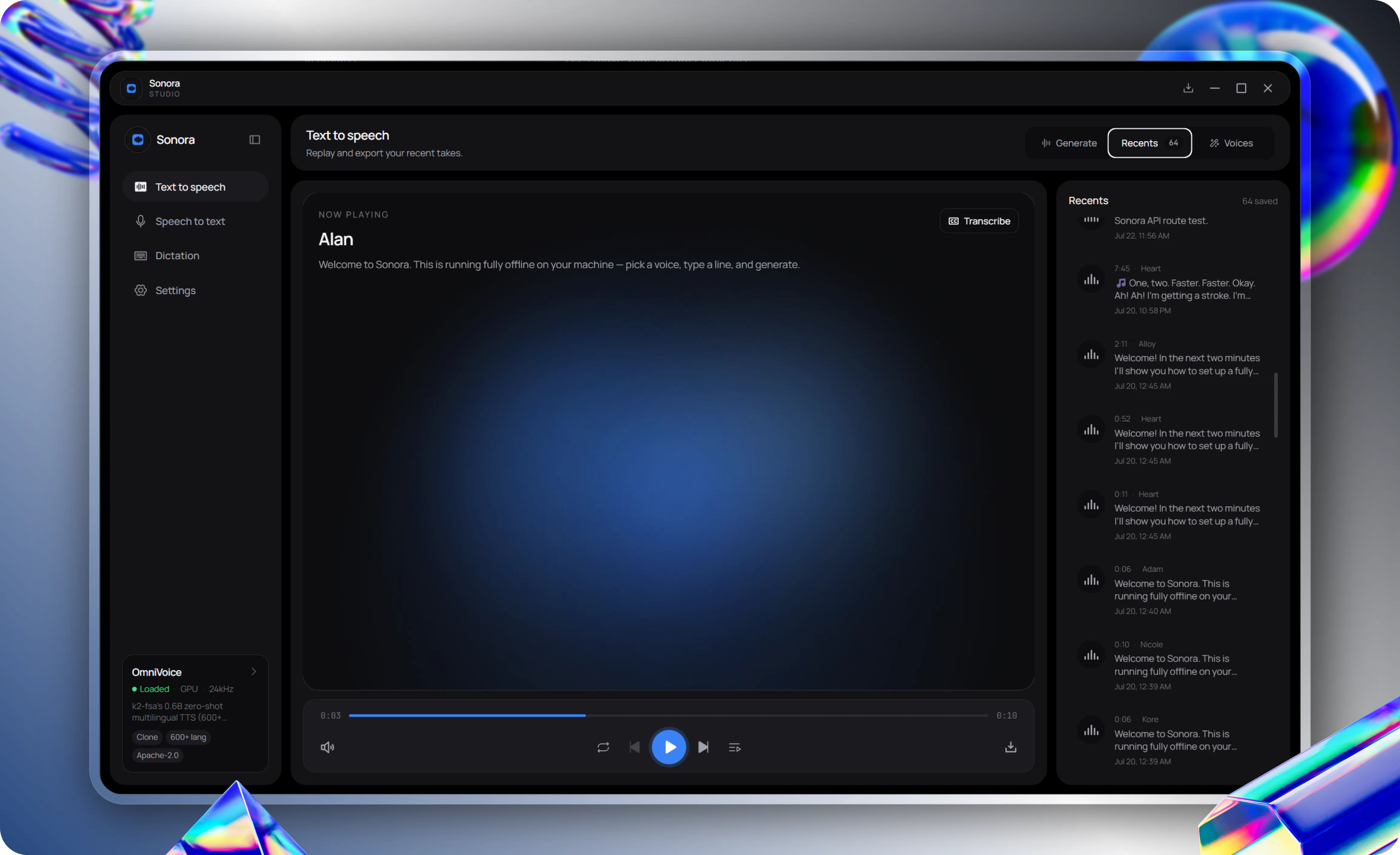This screenshot has width=1400, height=855.
Task: Play the 0:06 Adam recent waveform icon
Action: pyautogui.click(x=1091, y=581)
